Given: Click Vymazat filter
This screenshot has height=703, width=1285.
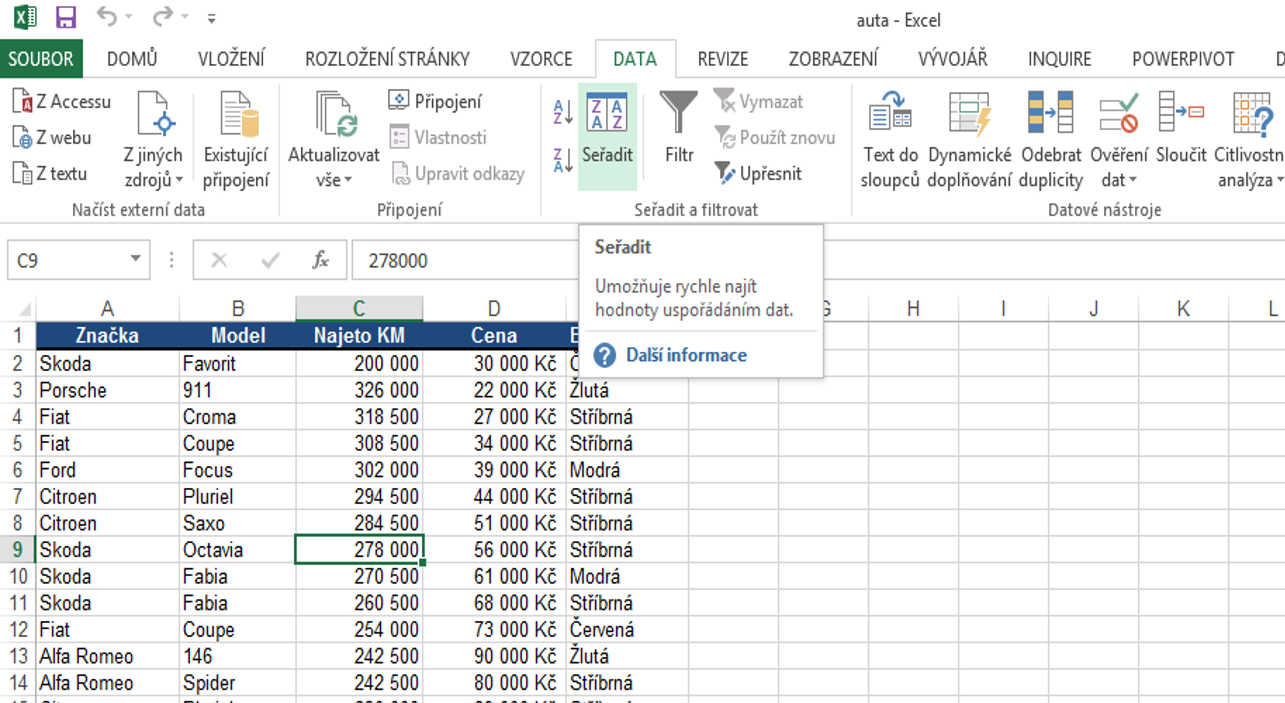Looking at the screenshot, I should [759, 102].
